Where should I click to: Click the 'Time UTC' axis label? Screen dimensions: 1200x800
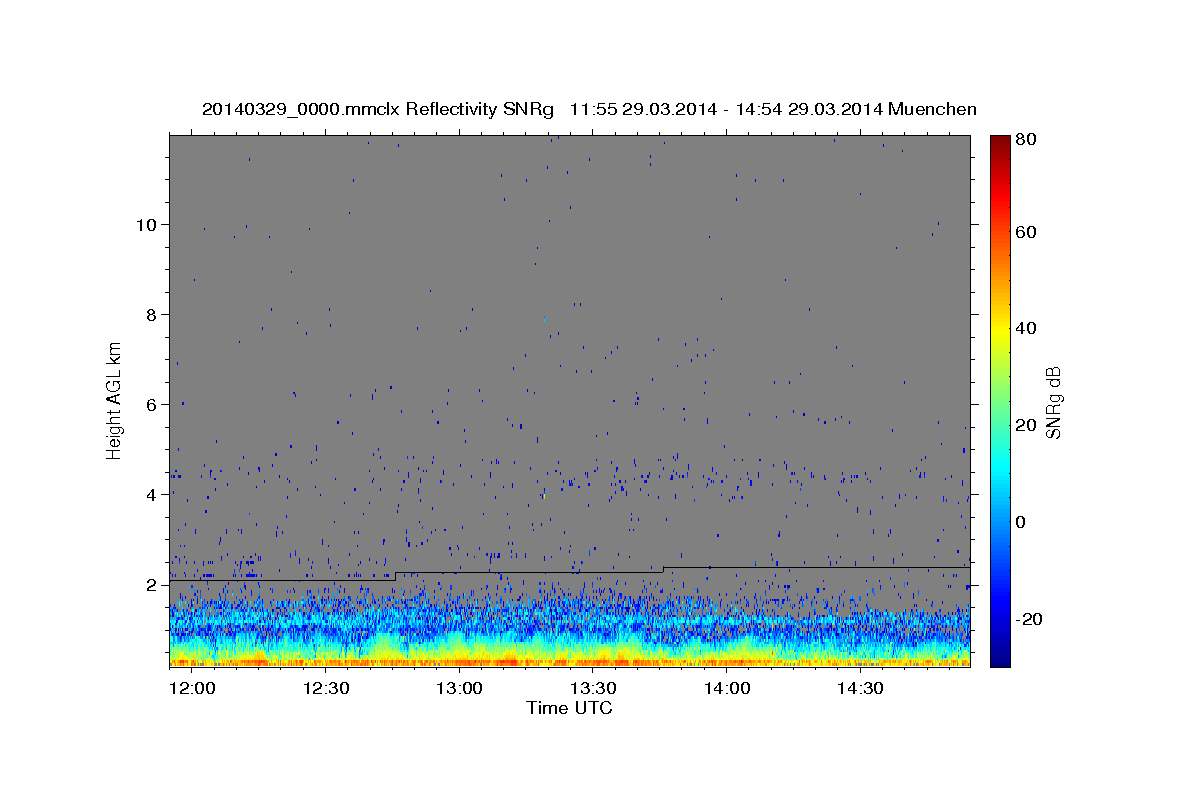pos(569,708)
